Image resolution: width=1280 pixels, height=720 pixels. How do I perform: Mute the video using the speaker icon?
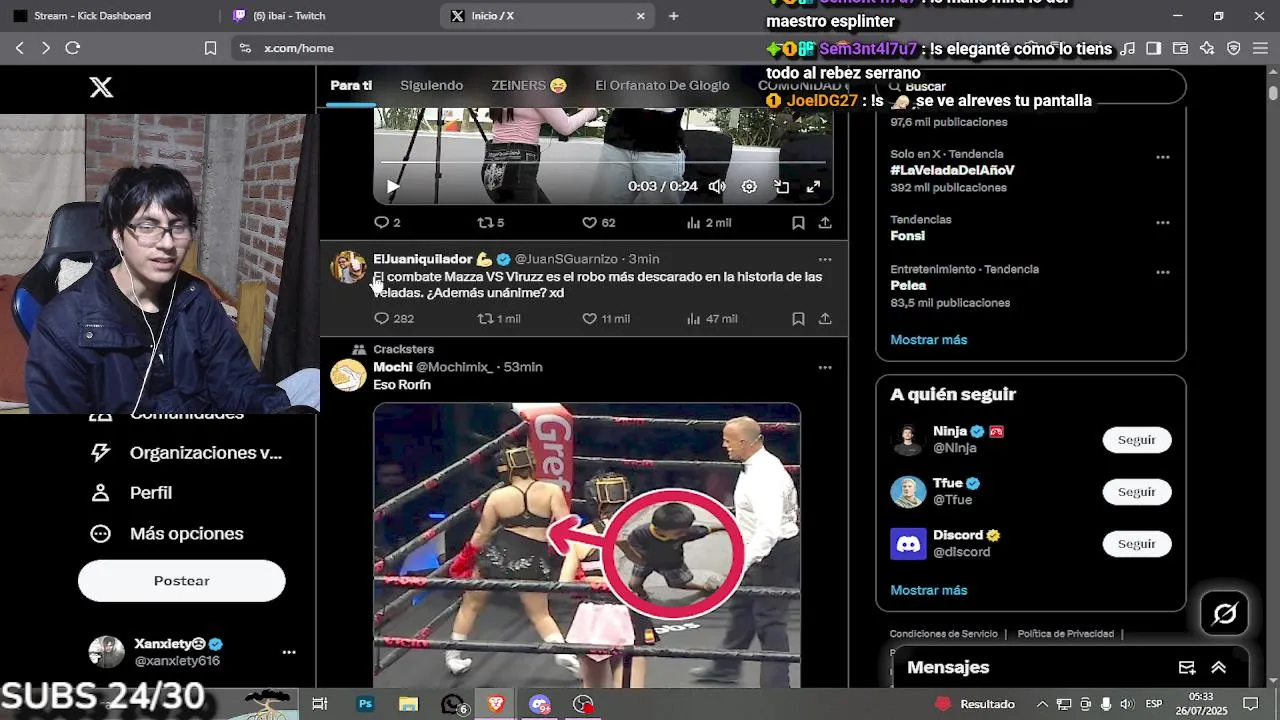click(717, 186)
